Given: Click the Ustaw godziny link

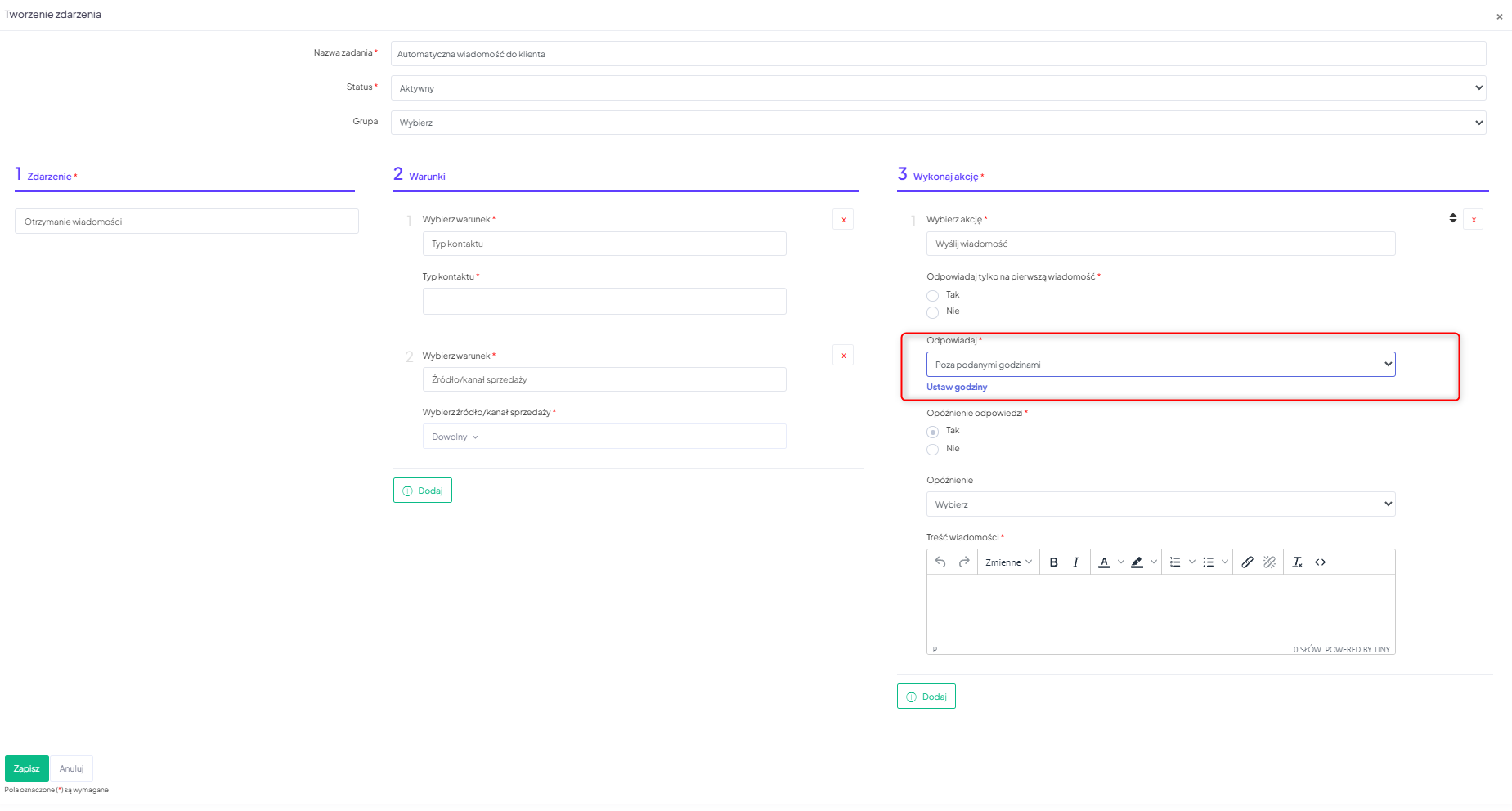Looking at the screenshot, I should [x=957, y=388].
